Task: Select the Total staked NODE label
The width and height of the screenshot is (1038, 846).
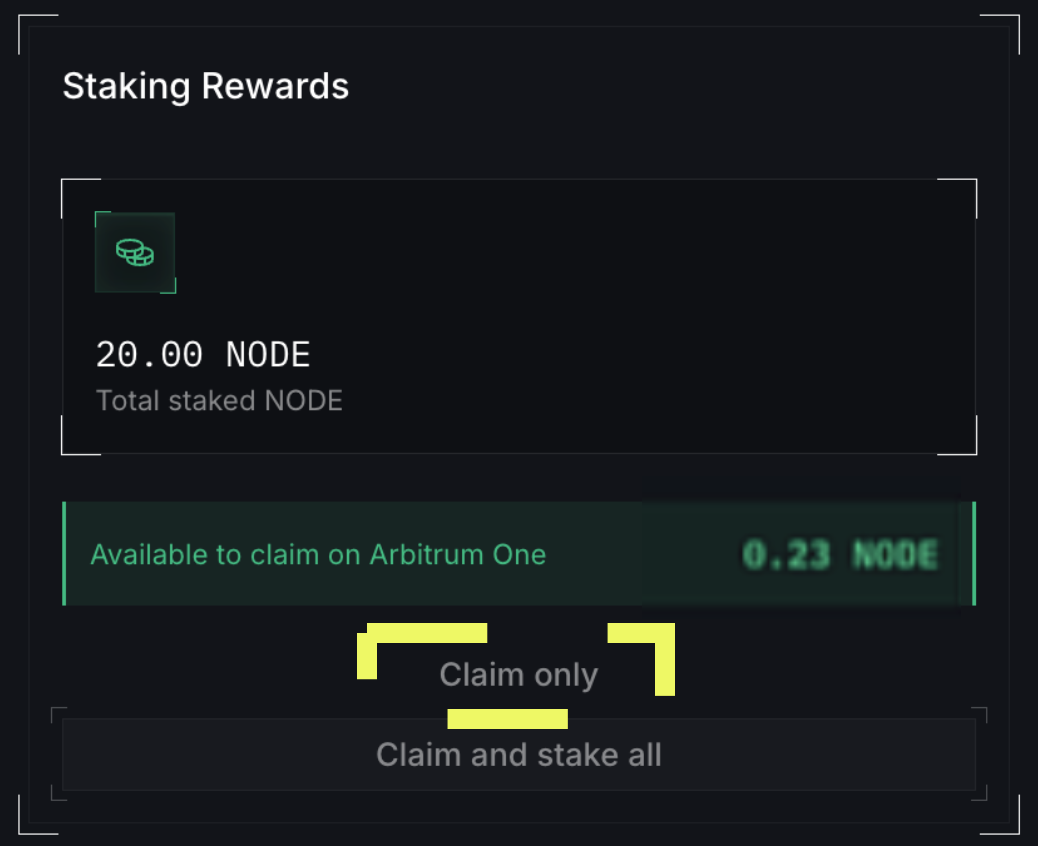Action: pos(219,400)
